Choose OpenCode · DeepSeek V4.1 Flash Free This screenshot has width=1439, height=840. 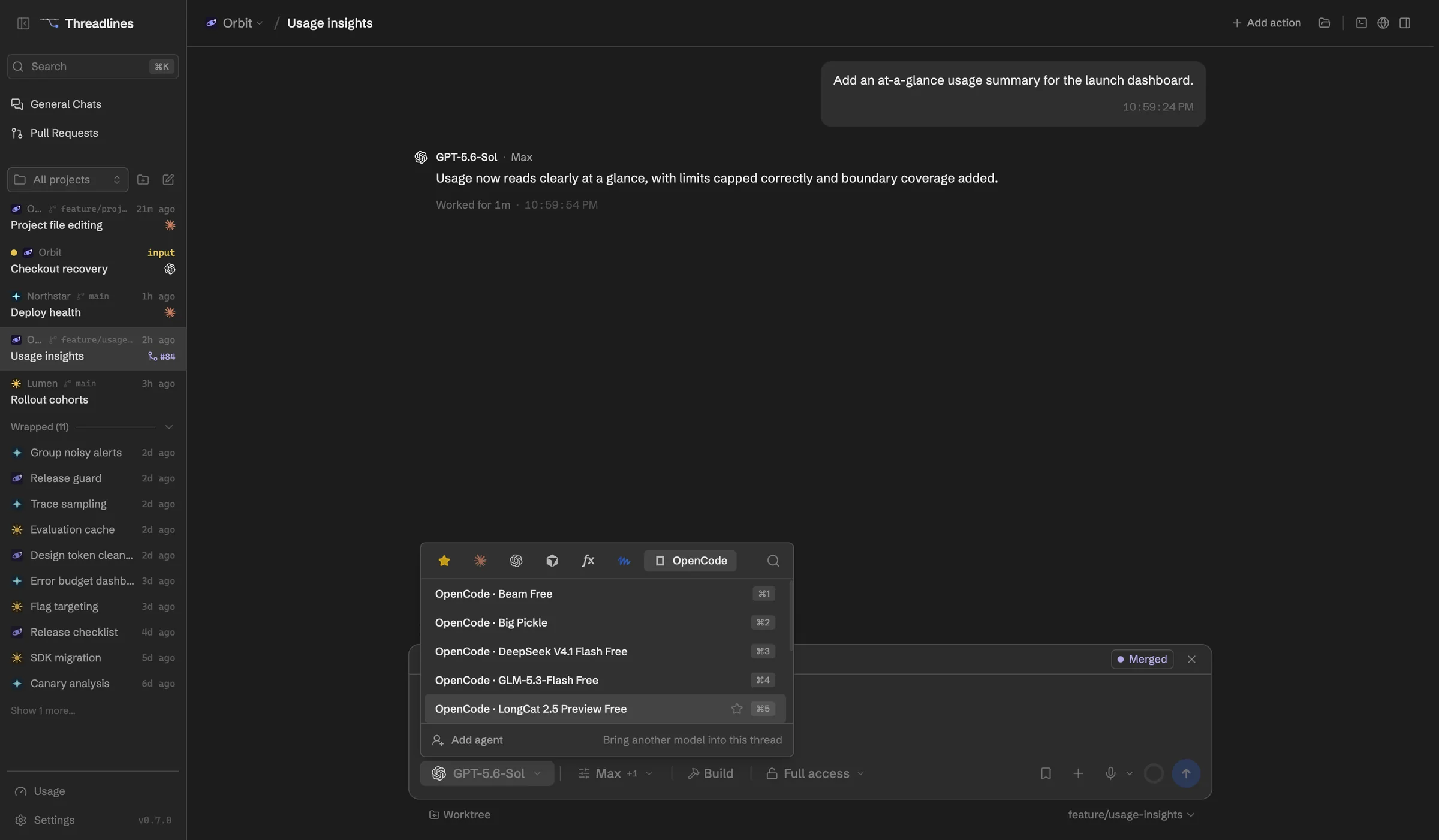[x=605, y=651]
